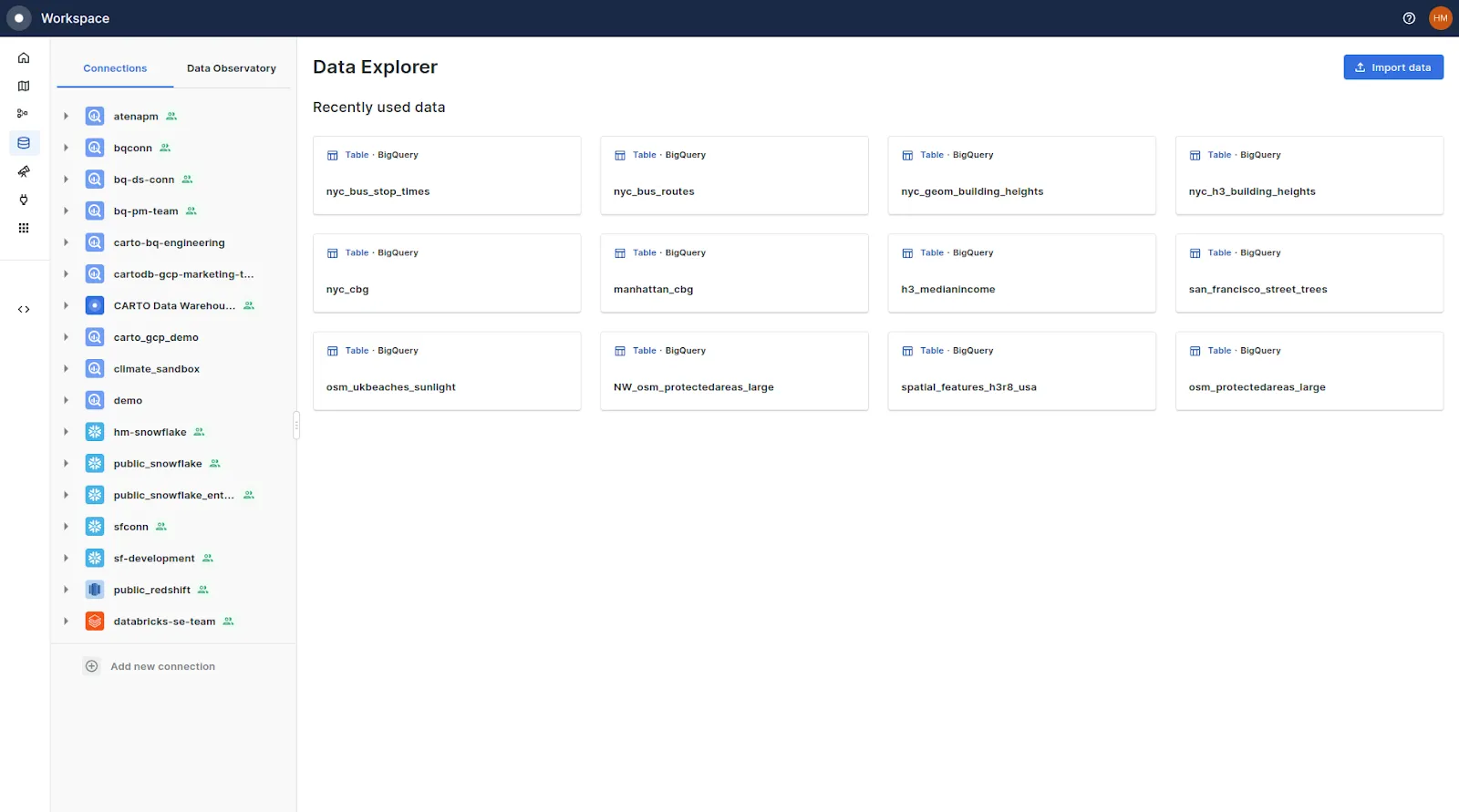Select the Data Explorer database icon
The width and height of the screenshot is (1459, 812).
[x=24, y=143]
